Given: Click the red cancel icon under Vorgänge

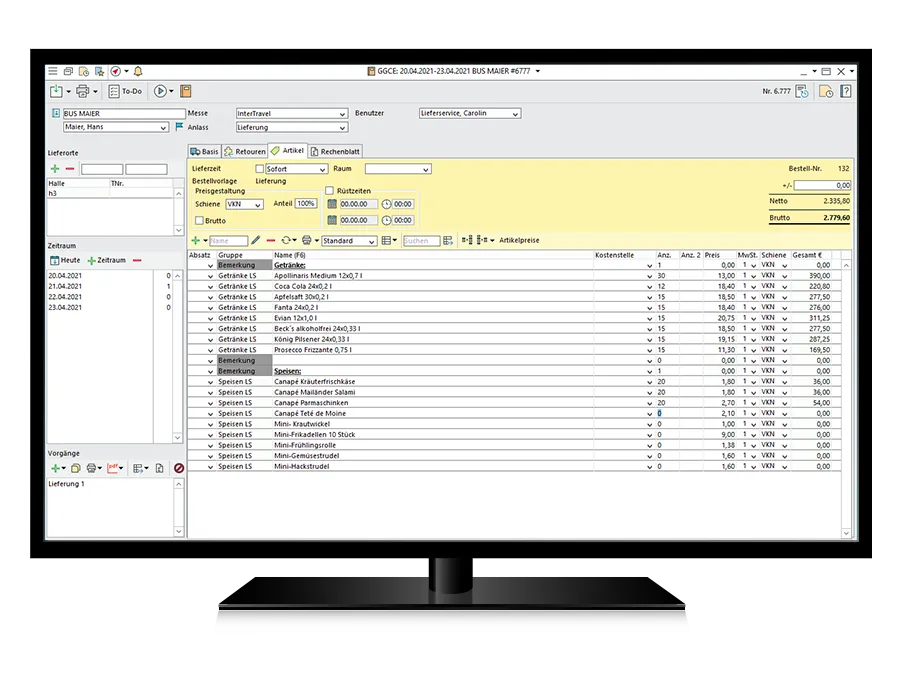Looking at the screenshot, I should 178,468.
